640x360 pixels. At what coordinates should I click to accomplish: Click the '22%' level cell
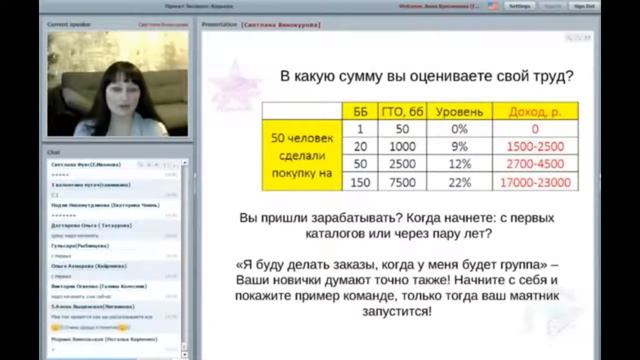click(x=460, y=182)
